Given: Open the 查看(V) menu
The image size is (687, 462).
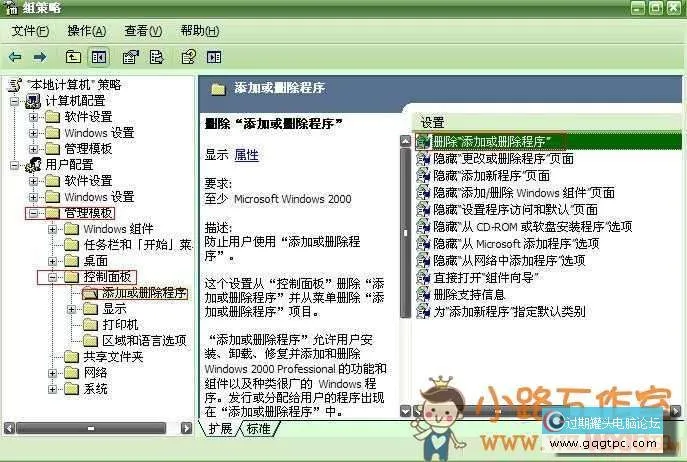Looking at the screenshot, I should [143, 31].
